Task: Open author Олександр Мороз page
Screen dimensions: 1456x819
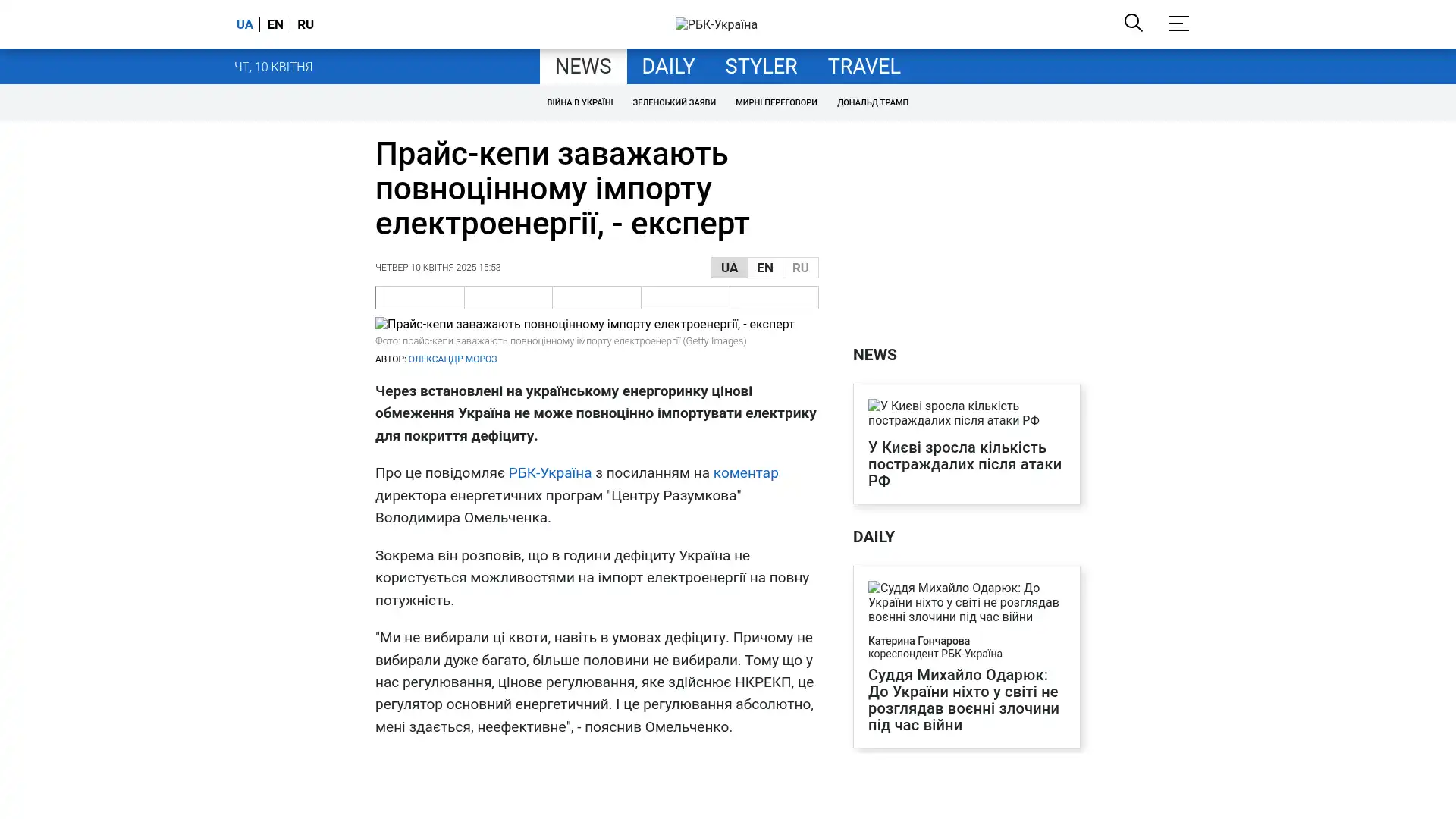Action: click(453, 359)
